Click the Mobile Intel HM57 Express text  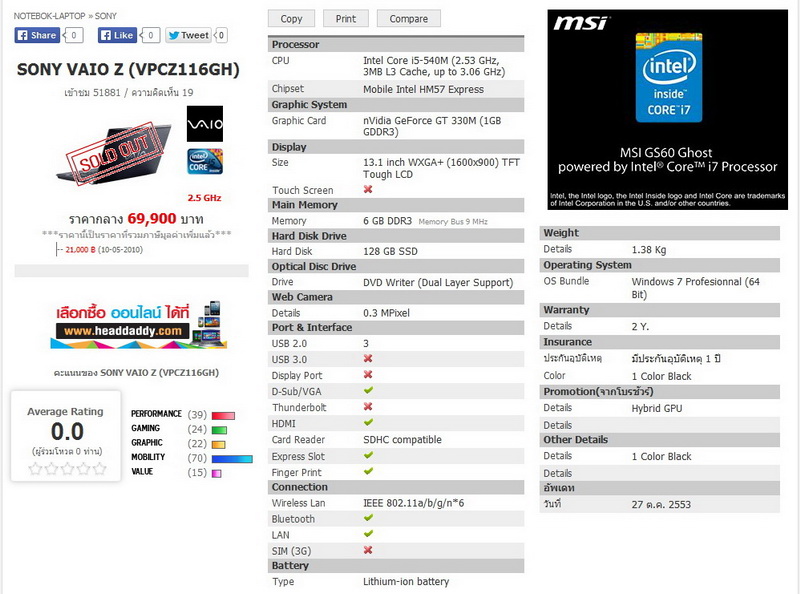pyautogui.click(x=423, y=89)
